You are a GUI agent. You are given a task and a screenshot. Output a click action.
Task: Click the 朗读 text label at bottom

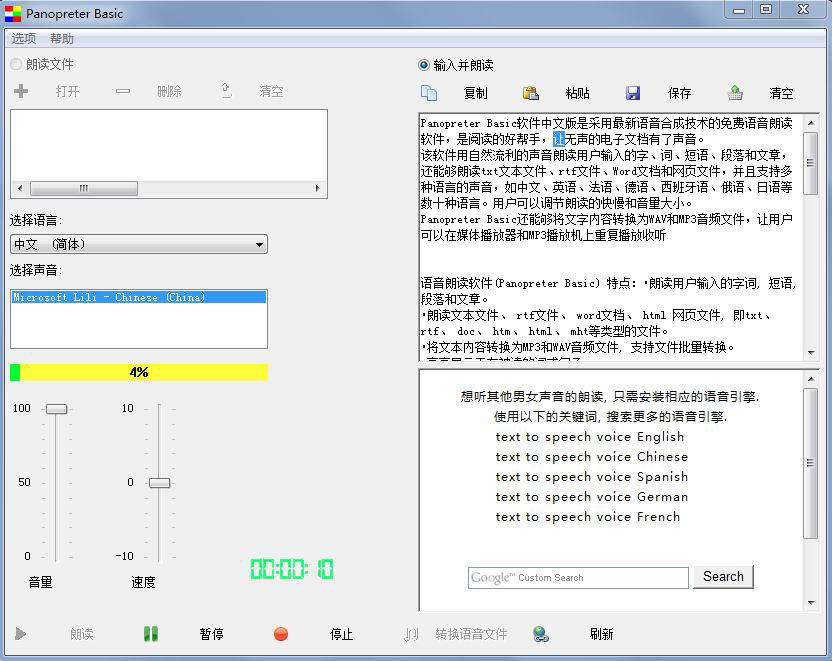(82, 634)
